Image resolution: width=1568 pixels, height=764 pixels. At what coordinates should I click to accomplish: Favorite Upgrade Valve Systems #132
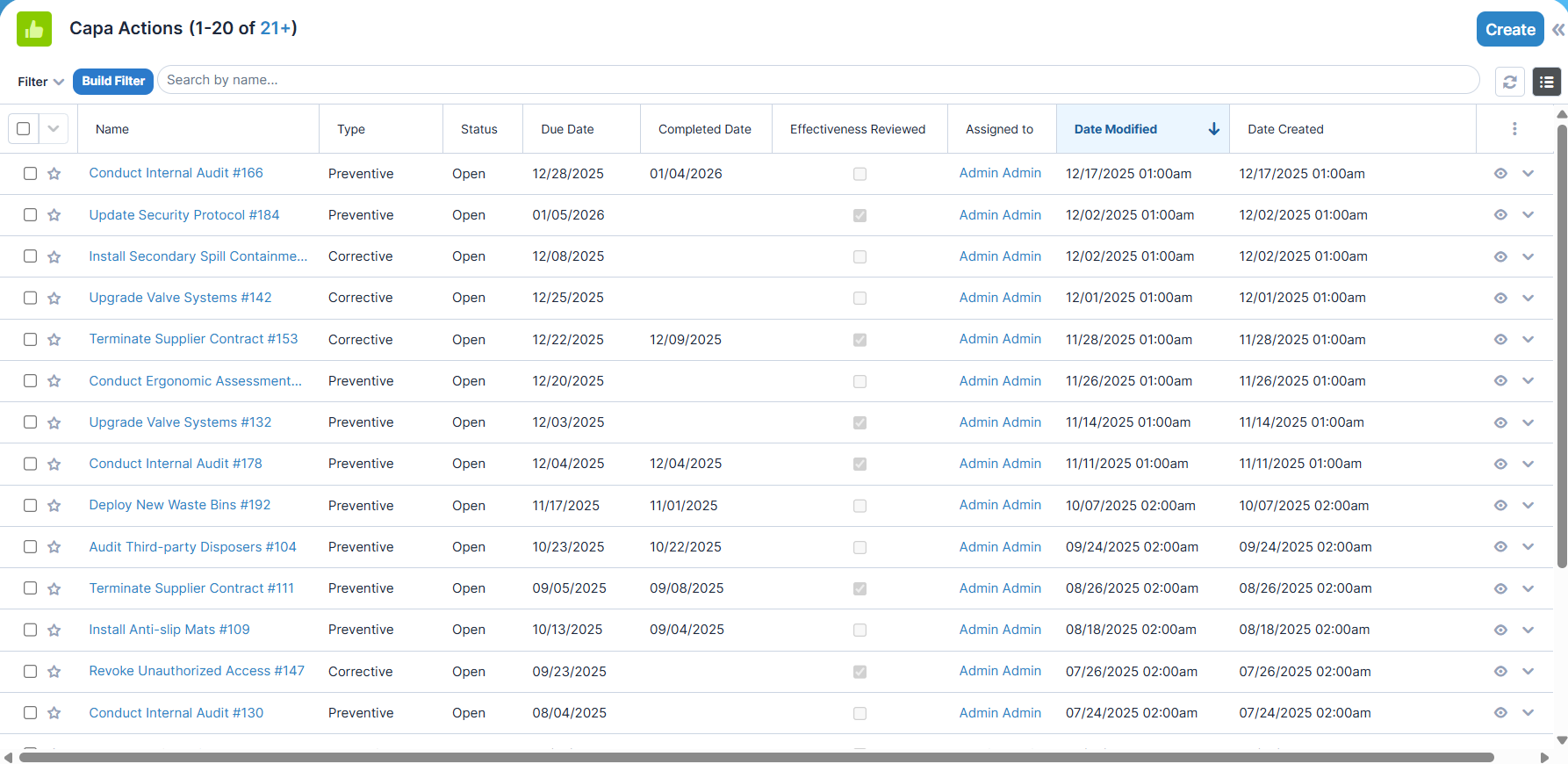pyautogui.click(x=54, y=422)
